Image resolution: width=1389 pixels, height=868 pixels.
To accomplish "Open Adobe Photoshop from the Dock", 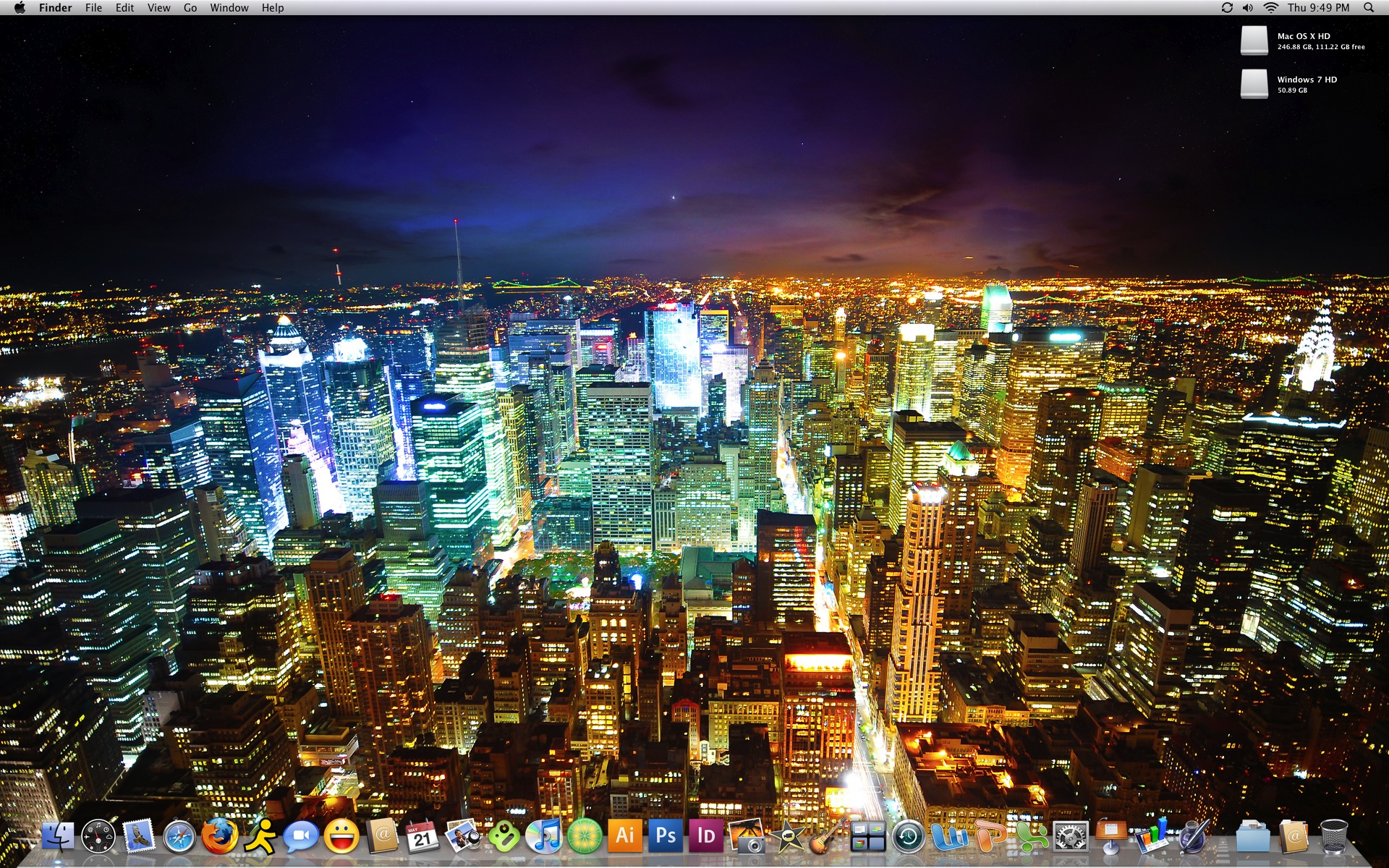I will coord(665,837).
